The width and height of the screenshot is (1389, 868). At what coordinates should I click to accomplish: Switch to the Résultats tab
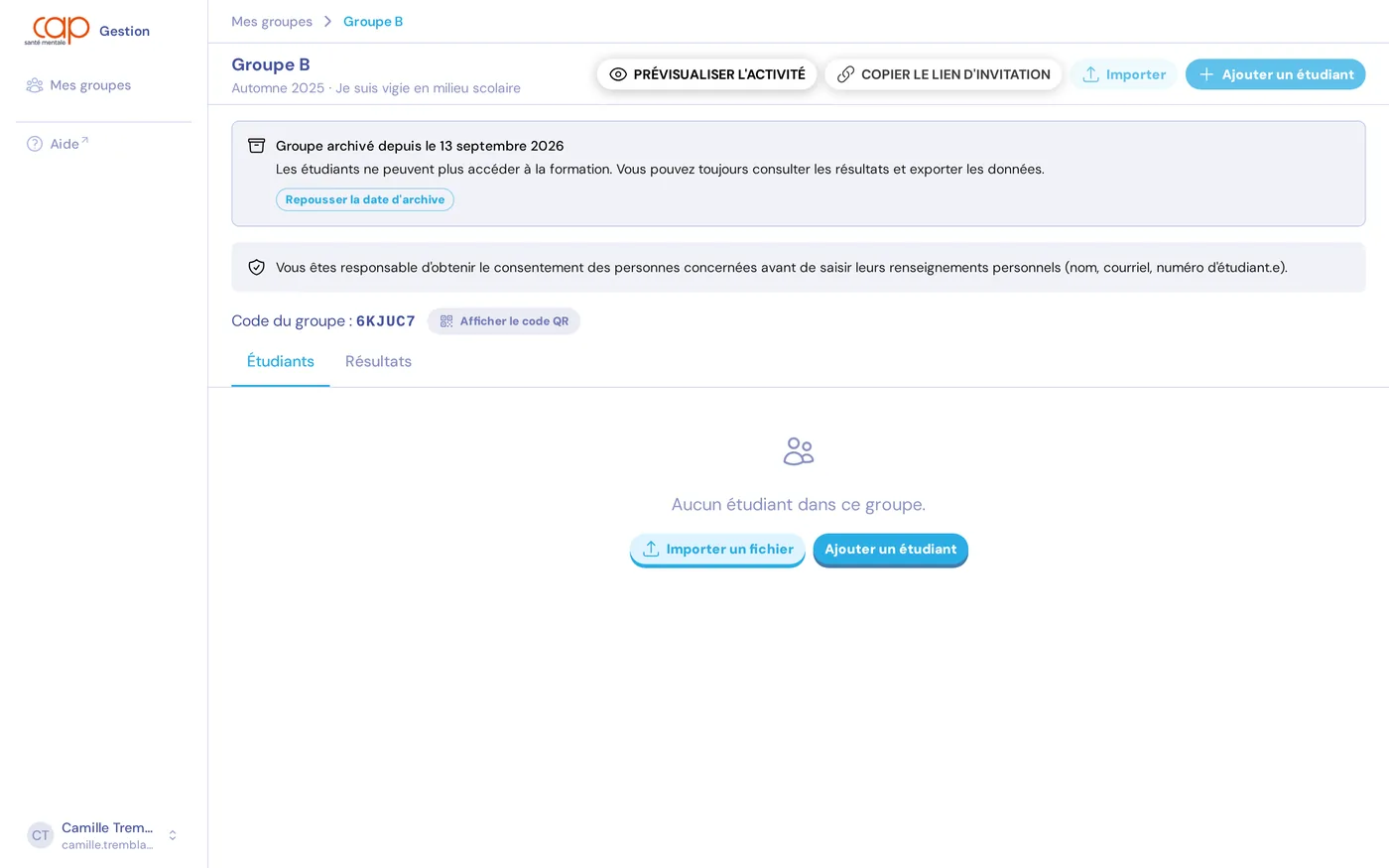pyautogui.click(x=378, y=361)
